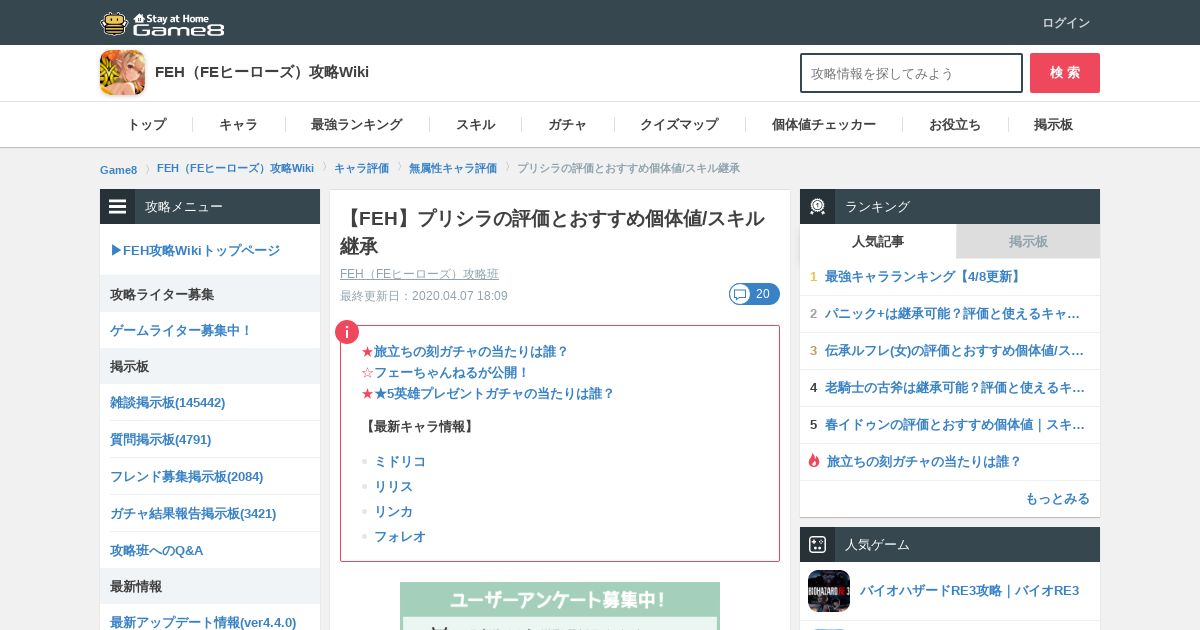Click the ログイン link
The image size is (1200, 630).
[1066, 23]
